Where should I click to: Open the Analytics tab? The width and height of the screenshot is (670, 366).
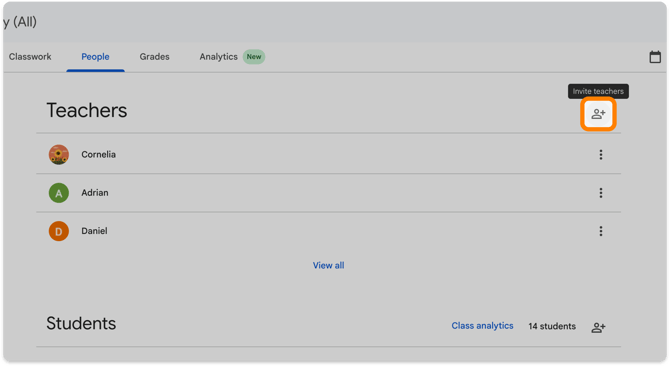pos(218,57)
